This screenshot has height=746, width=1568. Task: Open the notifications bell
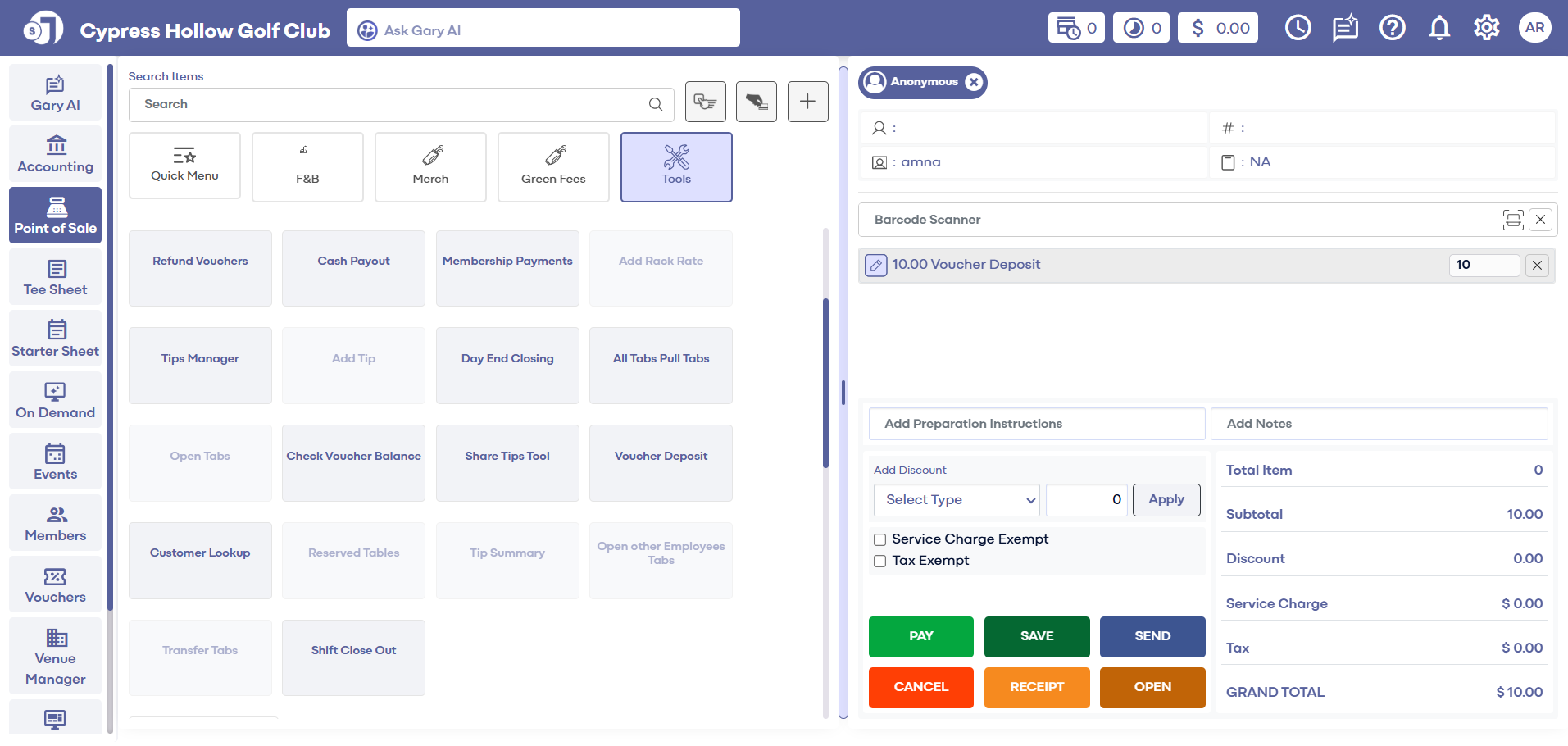pyautogui.click(x=1439, y=28)
